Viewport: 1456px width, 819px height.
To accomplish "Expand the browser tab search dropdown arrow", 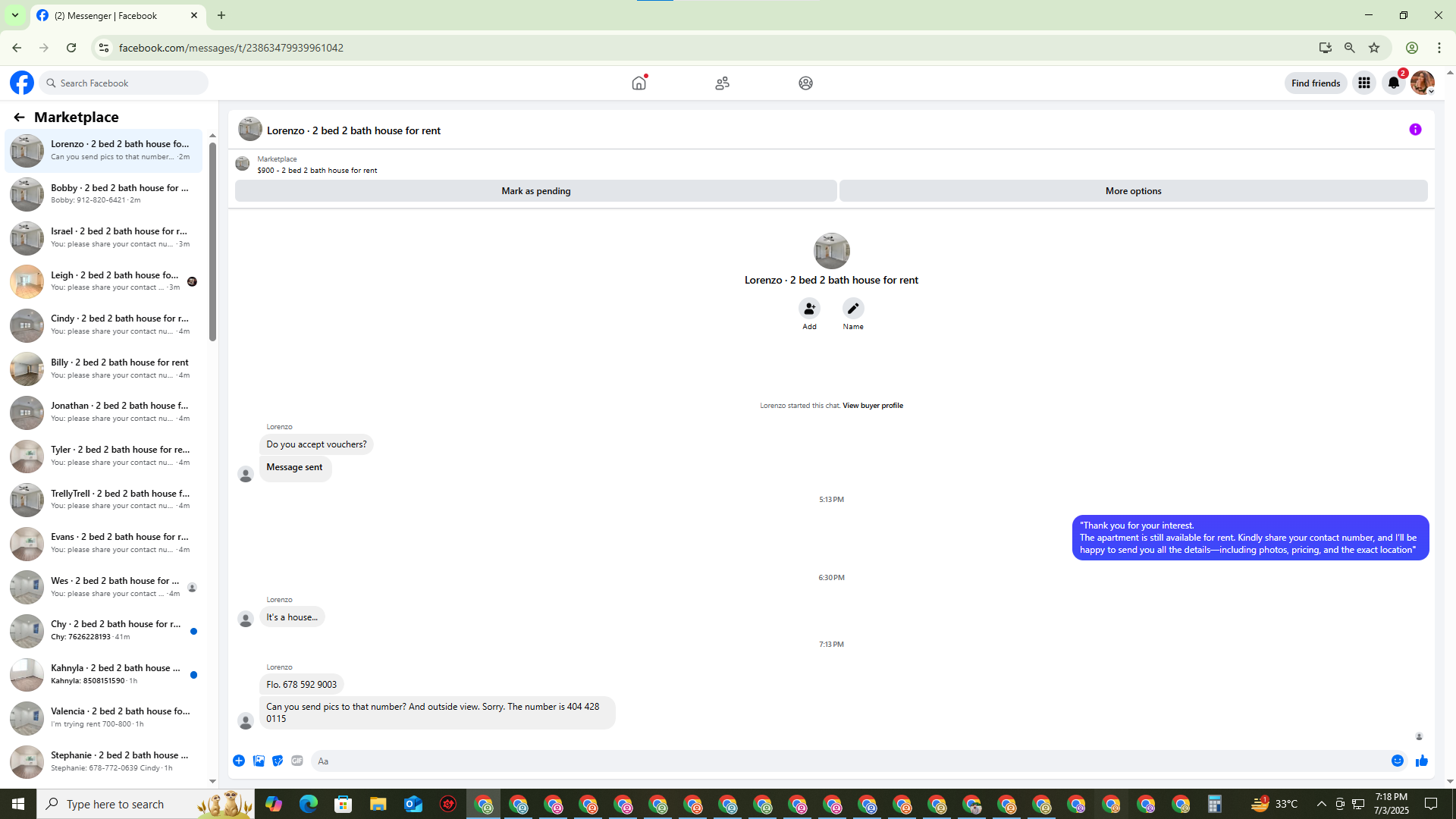I will coord(14,15).
